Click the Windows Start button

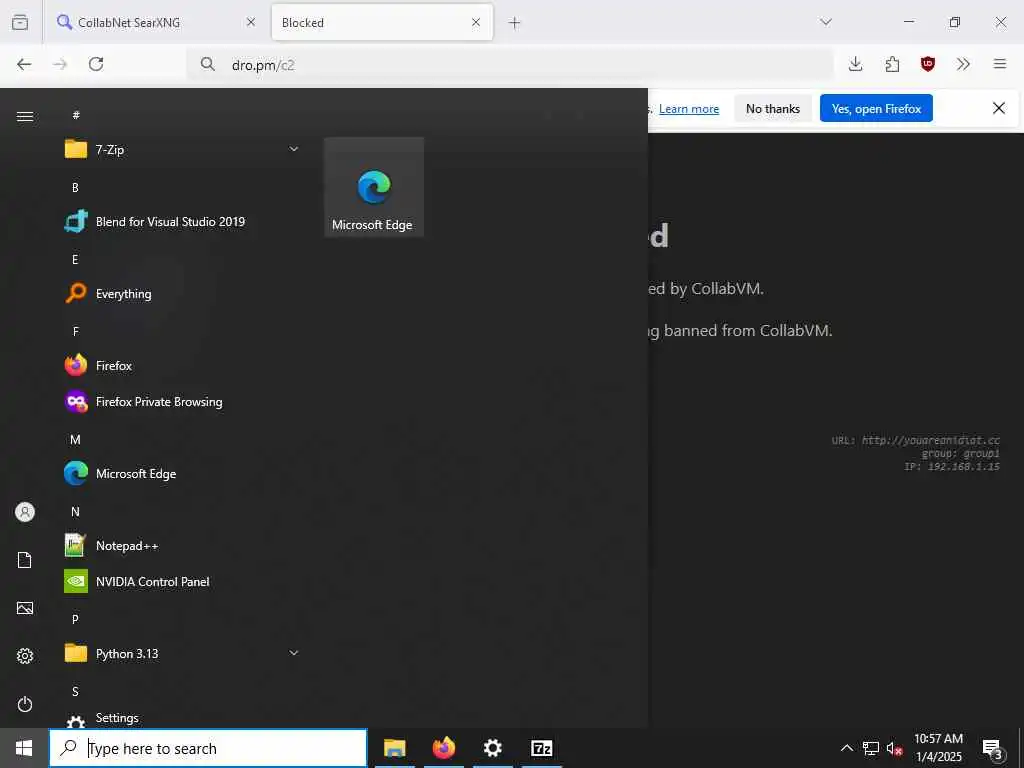click(x=24, y=748)
